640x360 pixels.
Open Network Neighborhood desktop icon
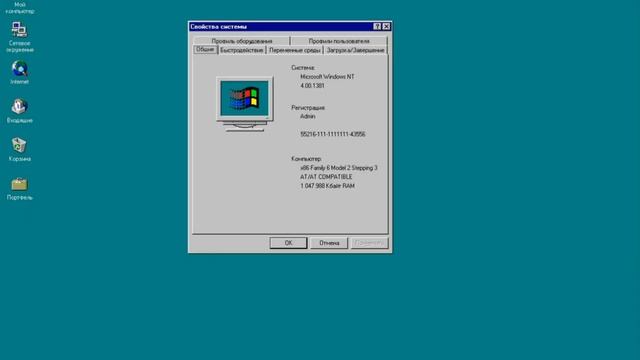(19, 37)
